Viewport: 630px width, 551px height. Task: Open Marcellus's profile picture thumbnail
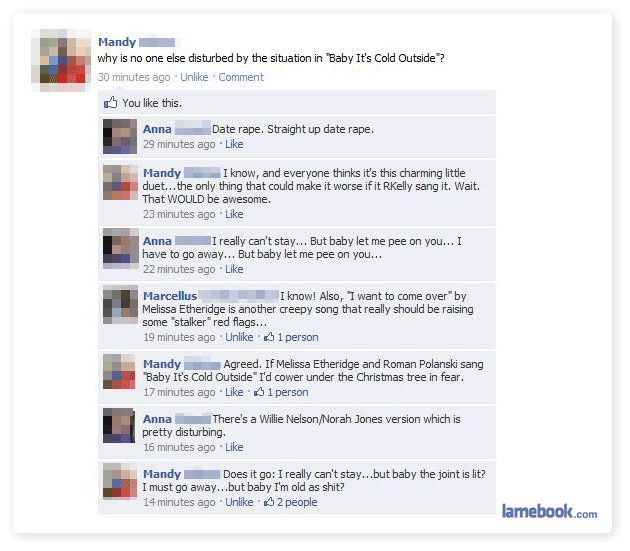coord(120,305)
